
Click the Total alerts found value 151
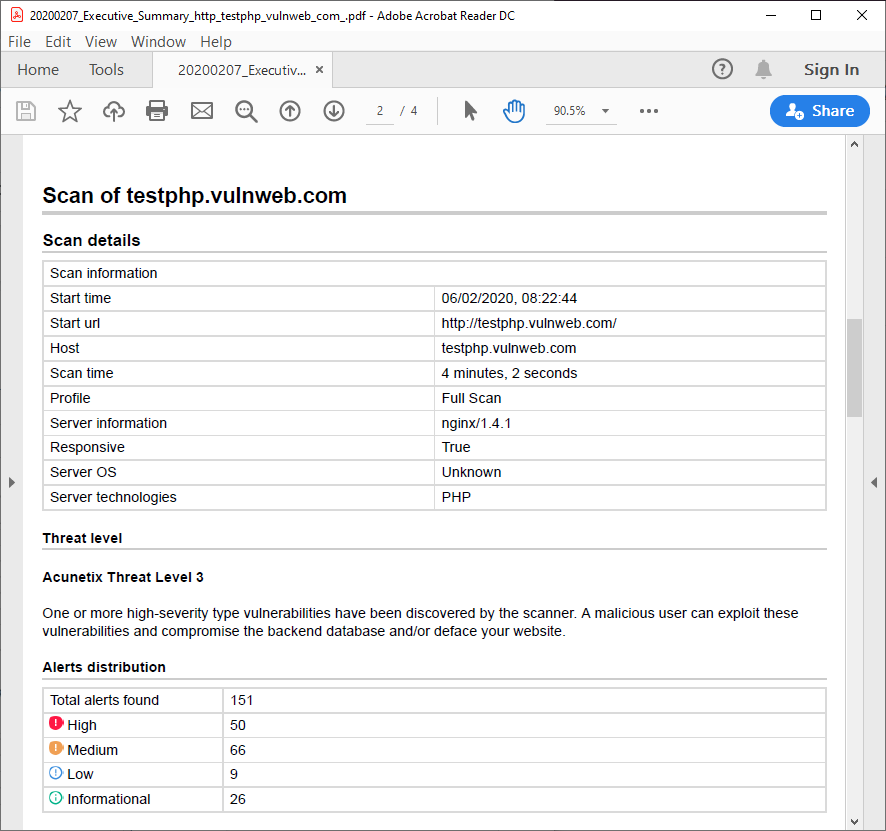click(x=241, y=701)
